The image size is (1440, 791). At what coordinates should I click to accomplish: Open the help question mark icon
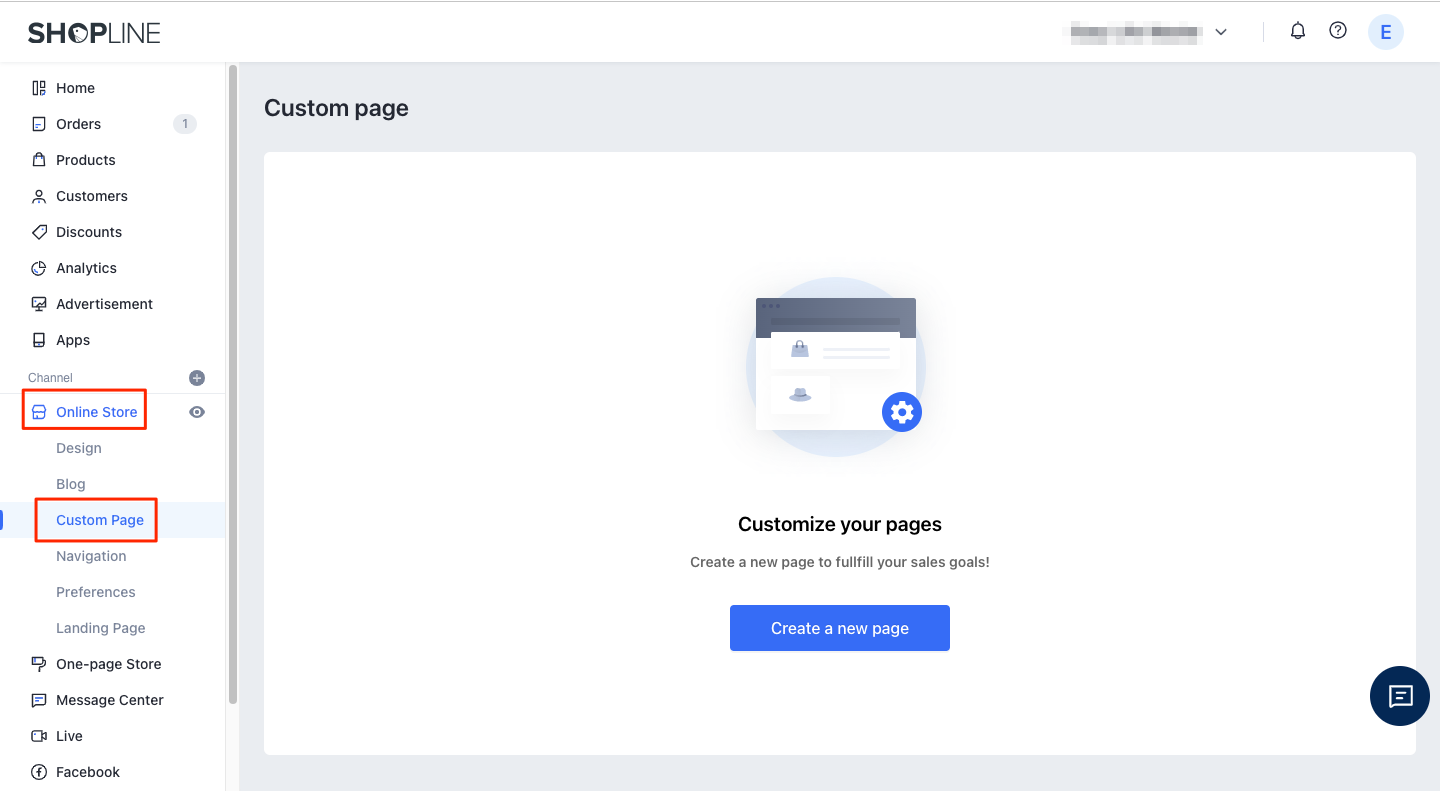(1338, 31)
